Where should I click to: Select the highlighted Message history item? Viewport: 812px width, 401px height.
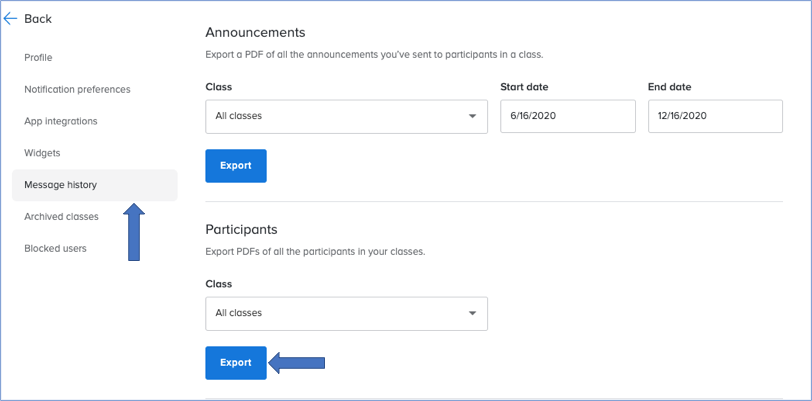95,185
